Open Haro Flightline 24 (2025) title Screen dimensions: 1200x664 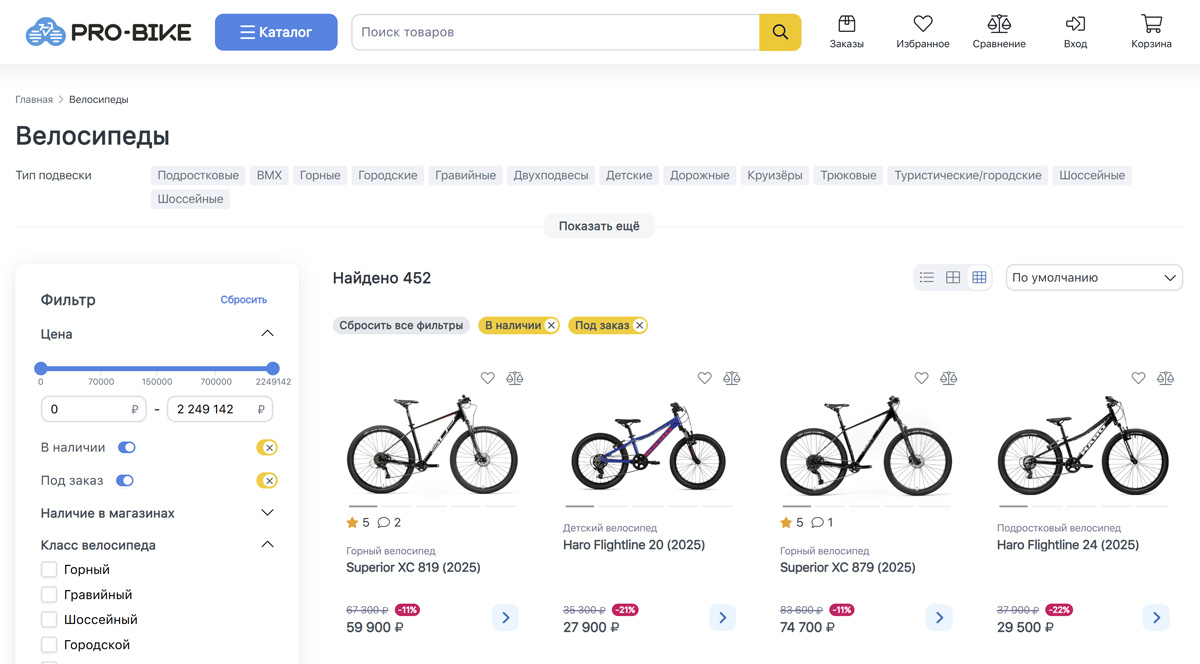coord(1068,545)
